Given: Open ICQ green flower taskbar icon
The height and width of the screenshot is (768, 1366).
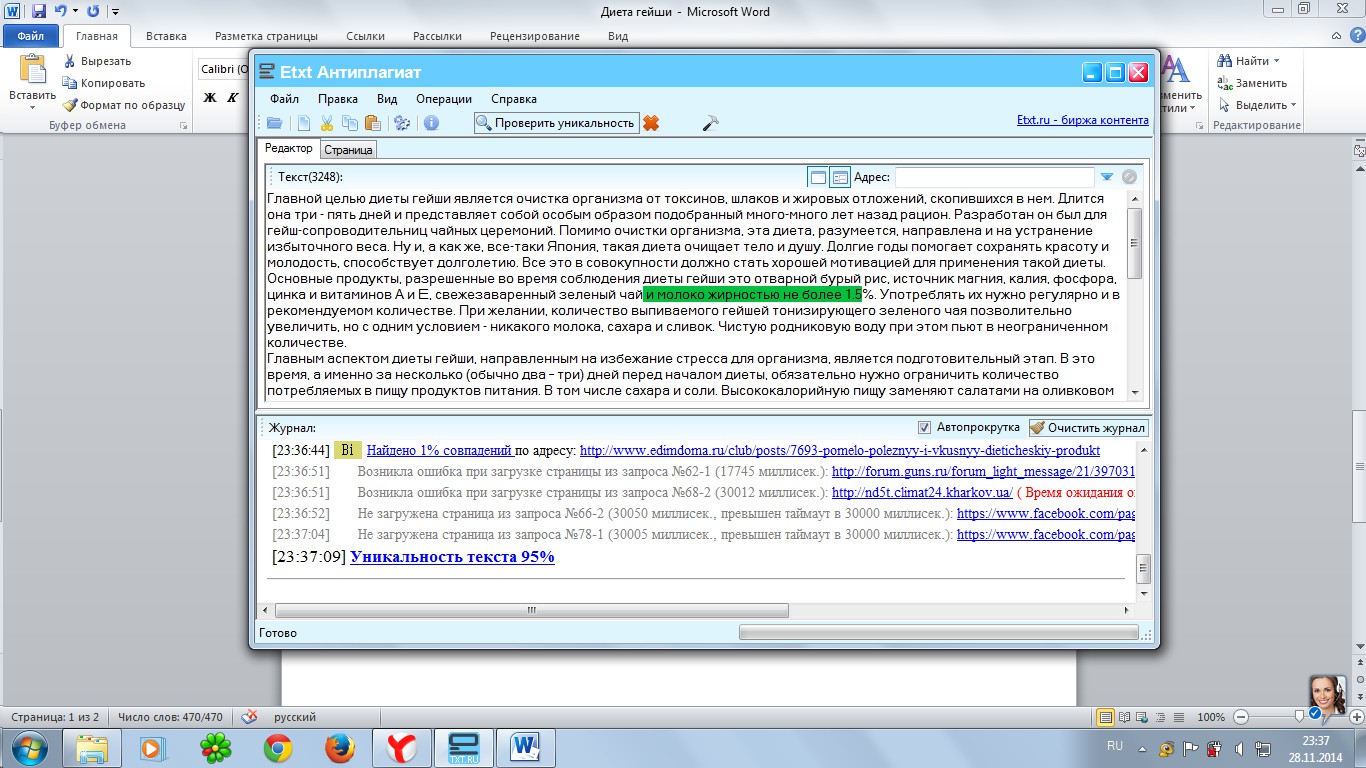Looking at the screenshot, I should point(216,747).
